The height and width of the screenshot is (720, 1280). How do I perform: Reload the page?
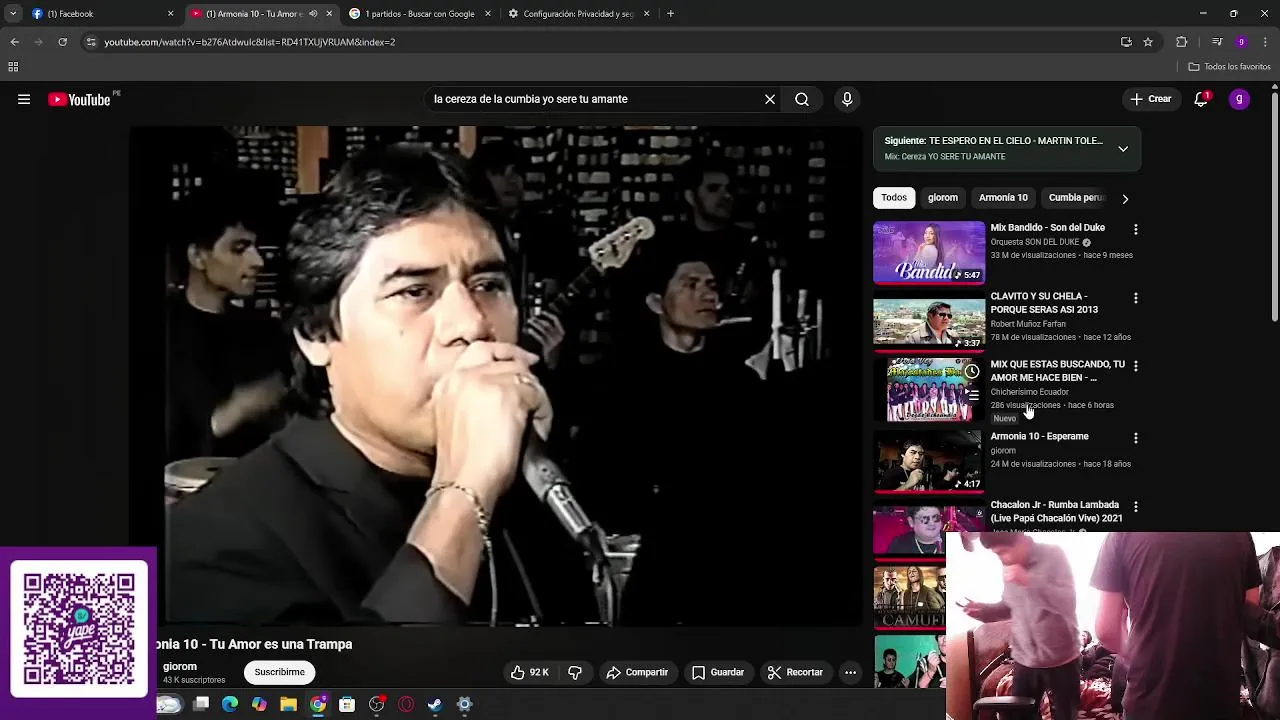(62, 42)
